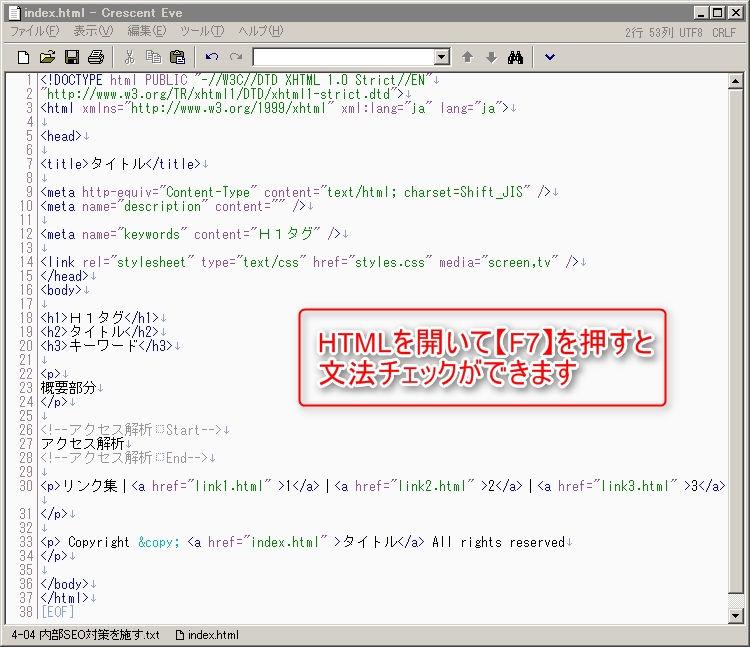Viewport: 750px width, 647px height.
Task: Find previous match with up arrow
Action: 467,57
